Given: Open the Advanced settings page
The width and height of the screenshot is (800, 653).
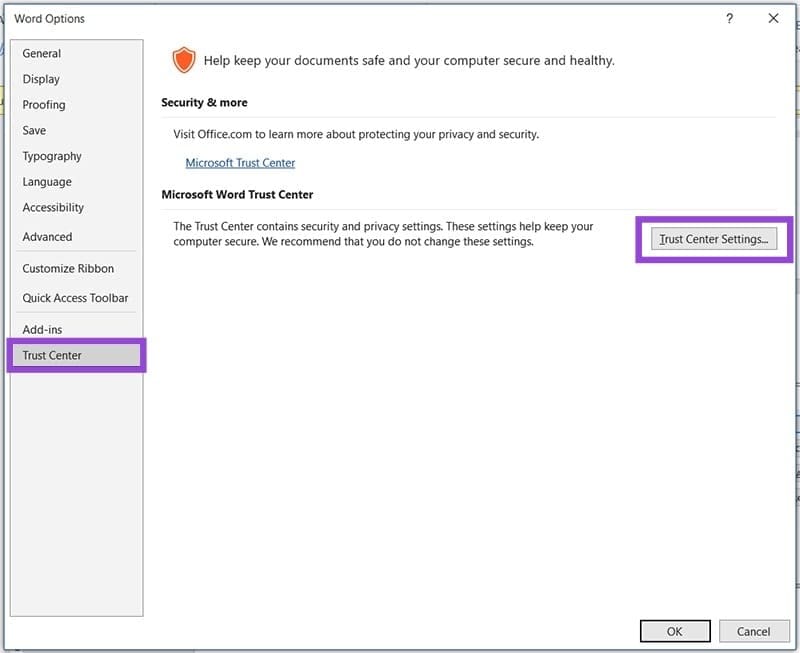Looking at the screenshot, I should tap(47, 236).
